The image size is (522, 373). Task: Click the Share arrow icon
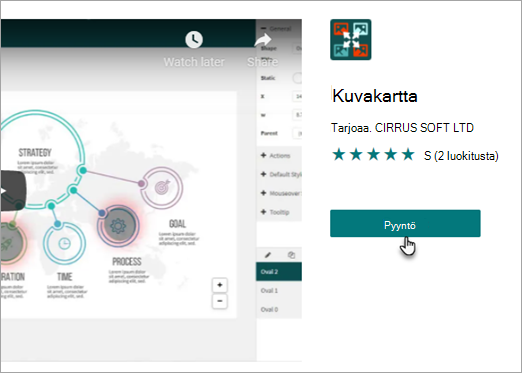263,40
